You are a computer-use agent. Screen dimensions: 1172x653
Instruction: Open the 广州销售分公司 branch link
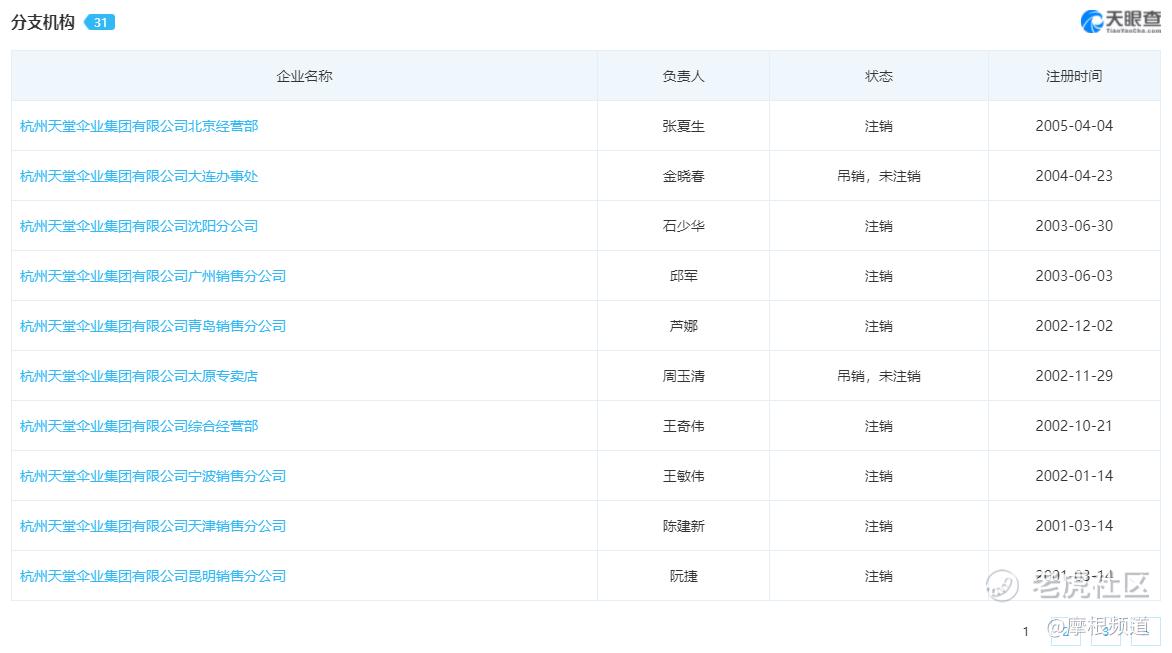(152, 276)
